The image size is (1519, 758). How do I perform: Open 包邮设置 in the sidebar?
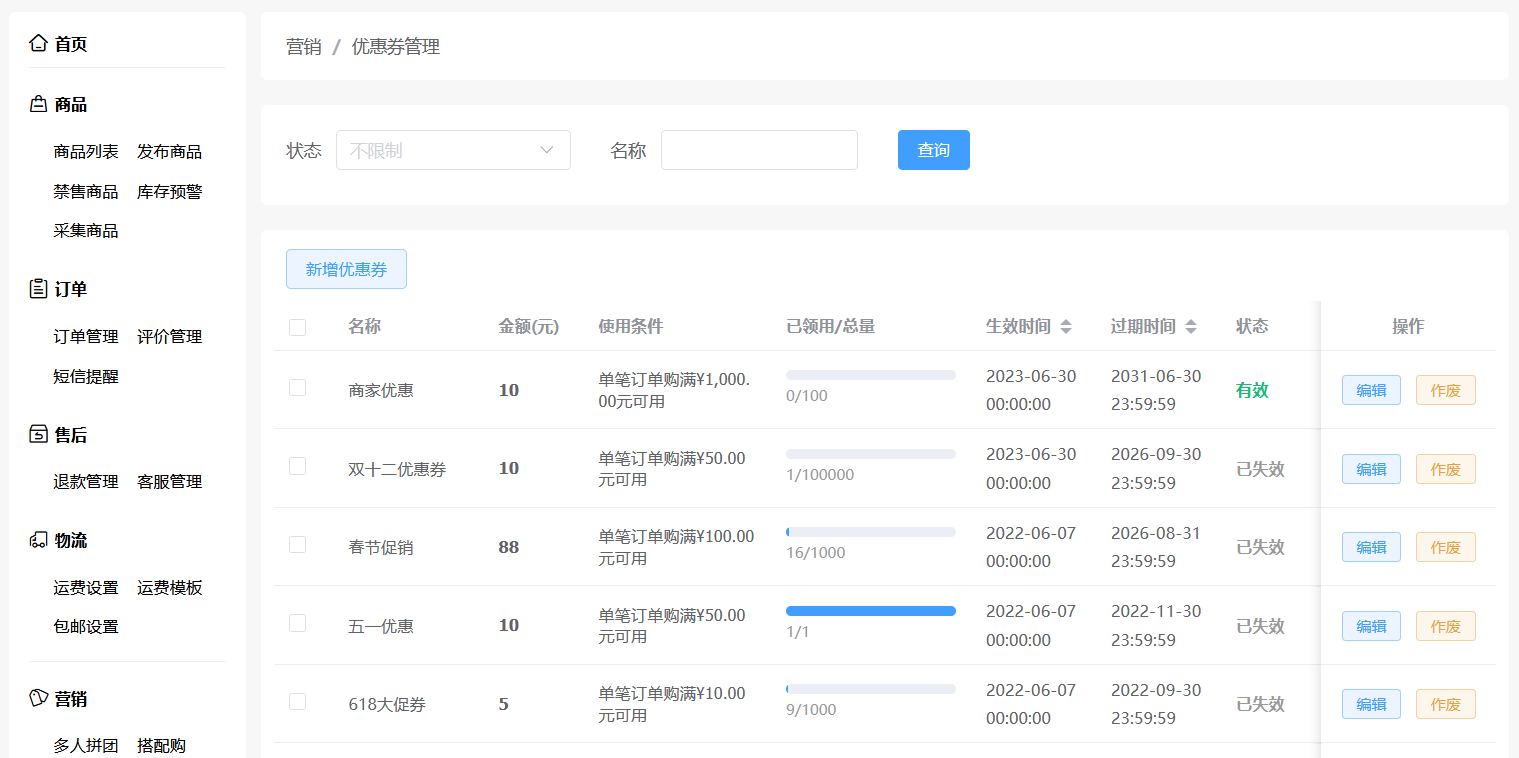(86, 627)
